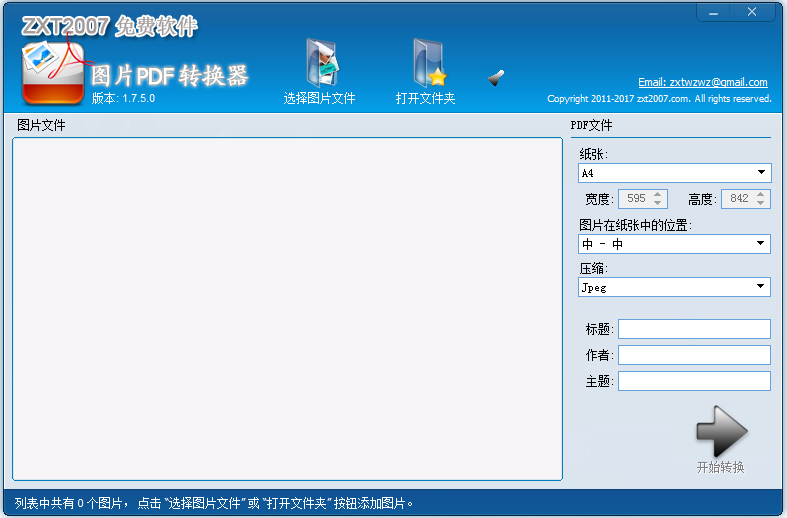Viewport: 787px width, 518px height.
Task: Close the converter window
Action: 752,13
